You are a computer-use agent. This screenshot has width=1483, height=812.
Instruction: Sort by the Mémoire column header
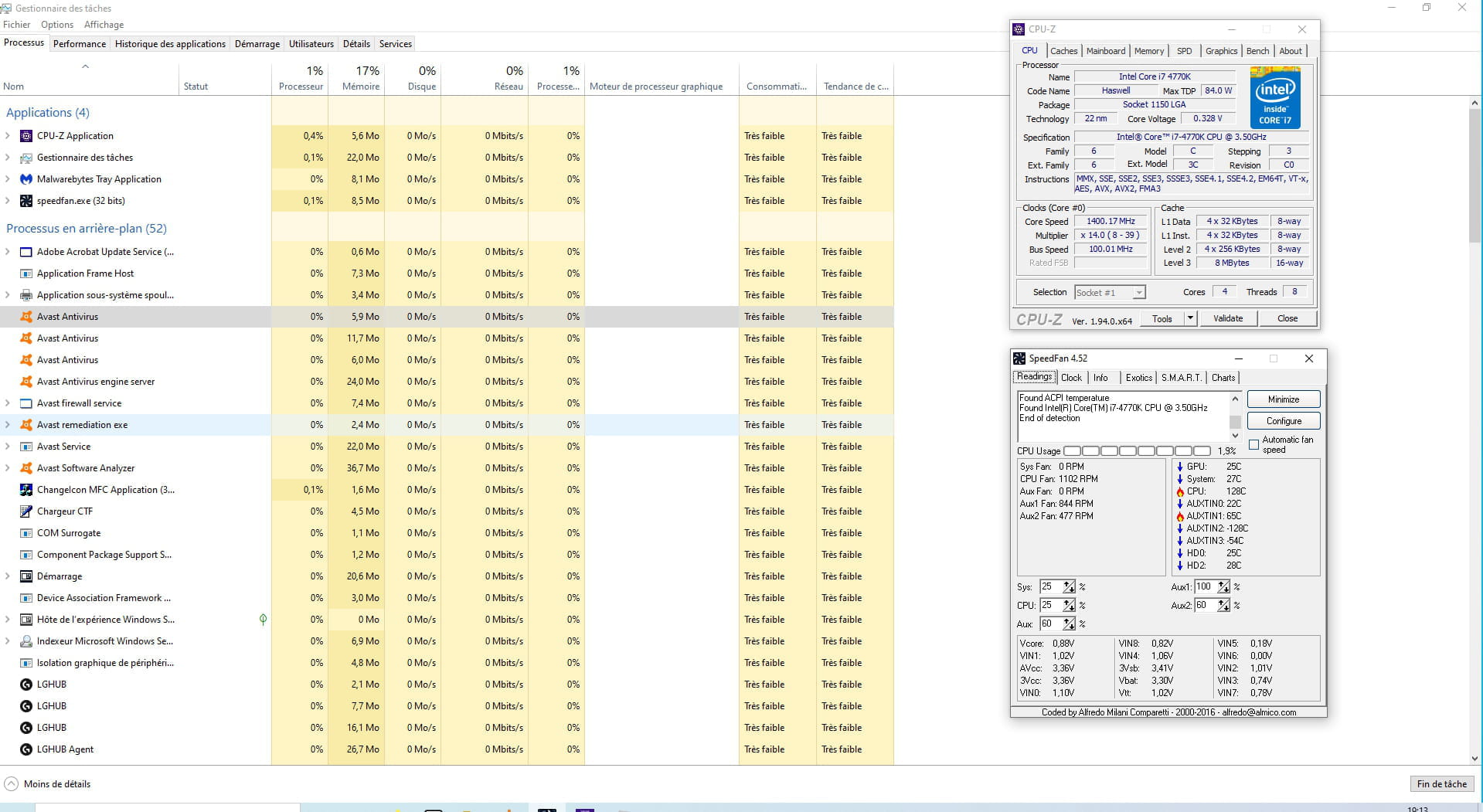pyautogui.click(x=356, y=78)
